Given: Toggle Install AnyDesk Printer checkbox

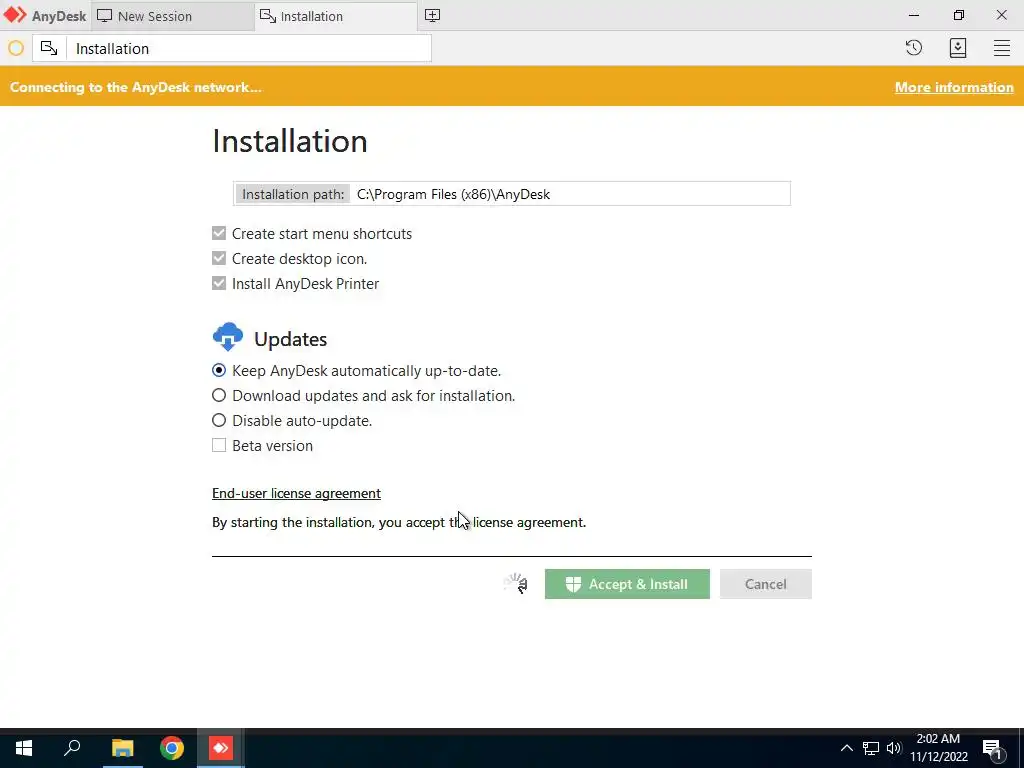Looking at the screenshot, I should (x=219, y=283).
